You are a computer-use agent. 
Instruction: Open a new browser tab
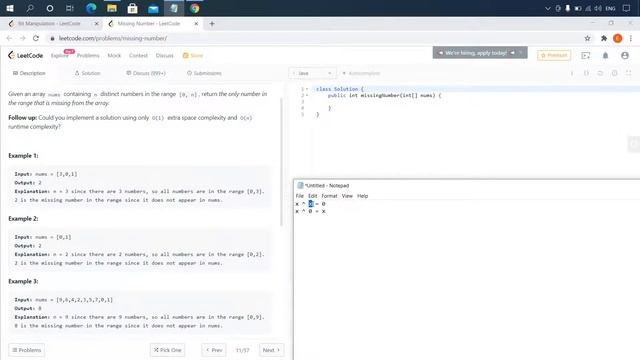(x=212, y=24)
